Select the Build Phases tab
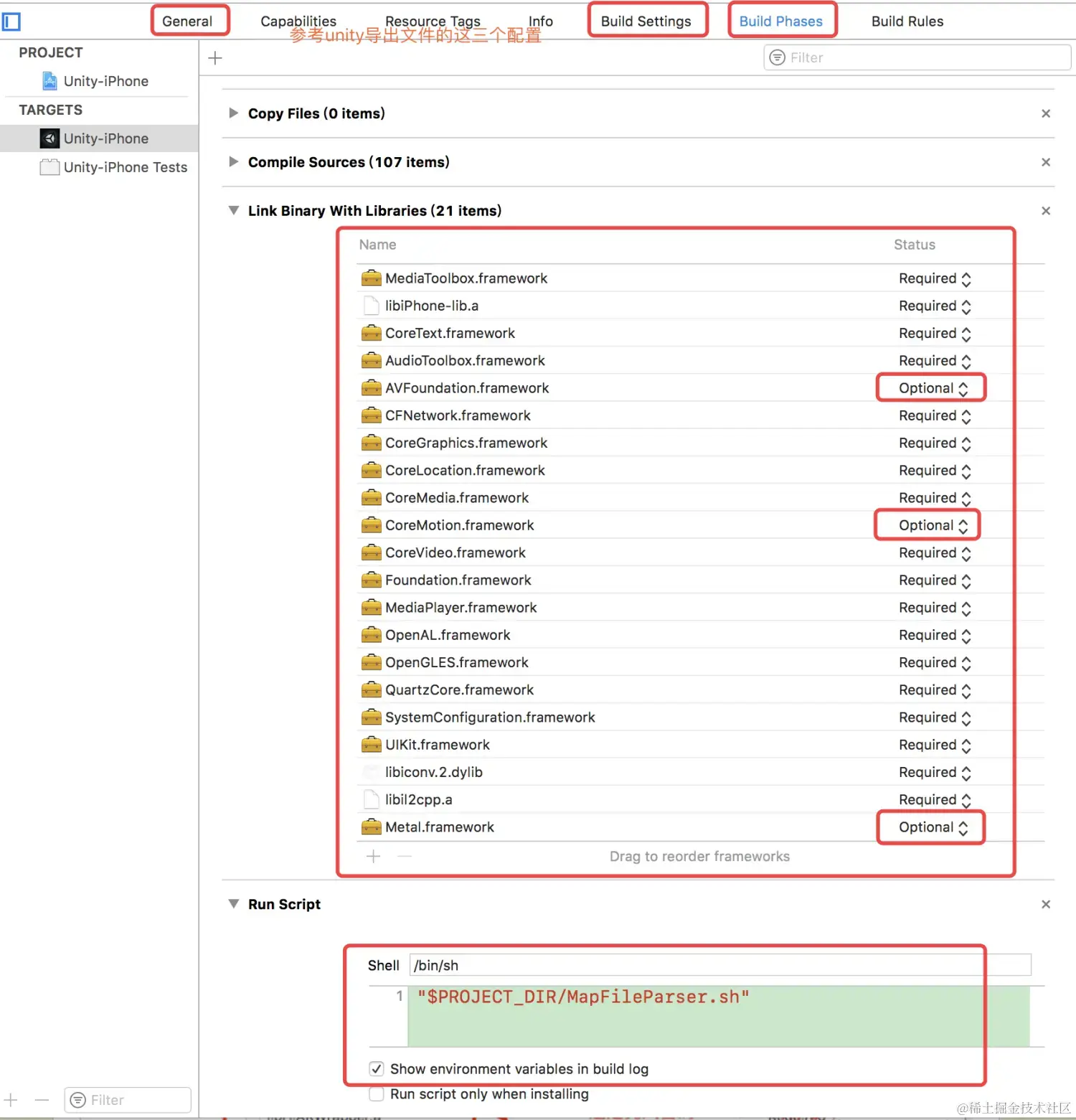Viewport: 1076px width, 1120px height. [781, 21]
